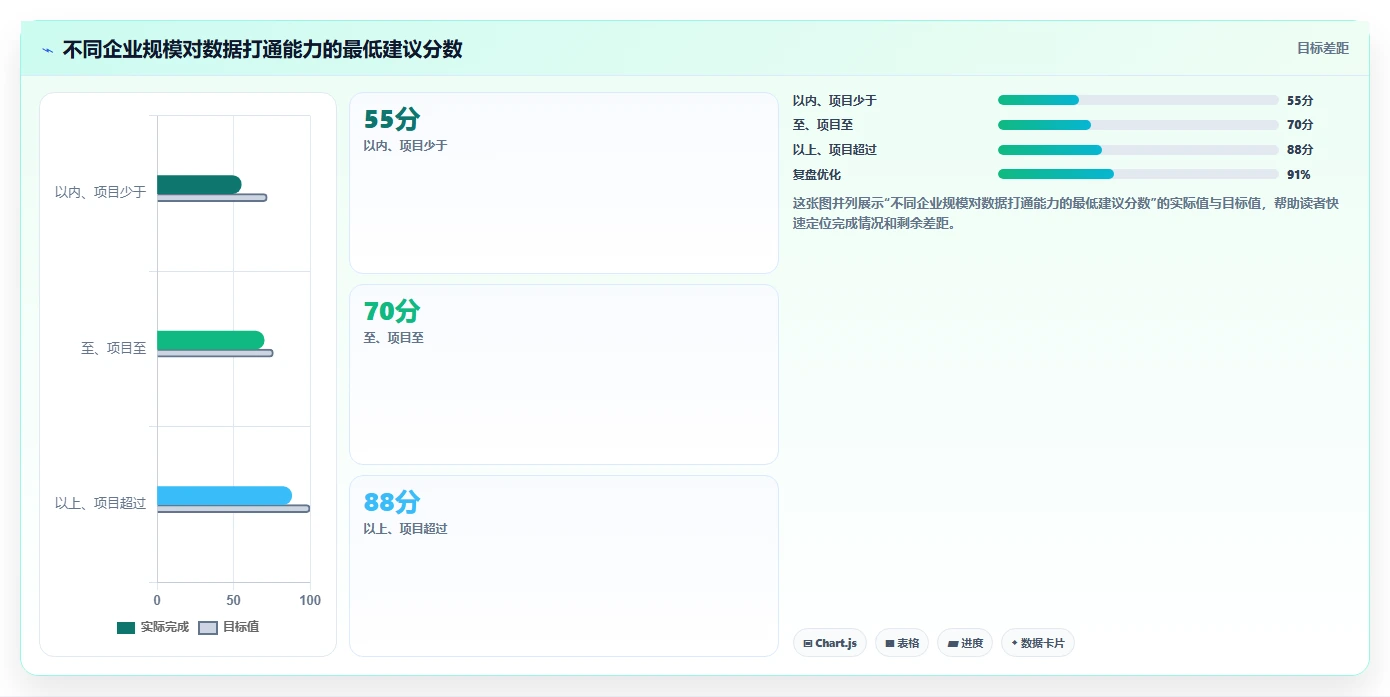Click the grey target bar for 以内、项目少于
Image resolution: width=1390 pixels, height=697 pixels.
point(212,197)
